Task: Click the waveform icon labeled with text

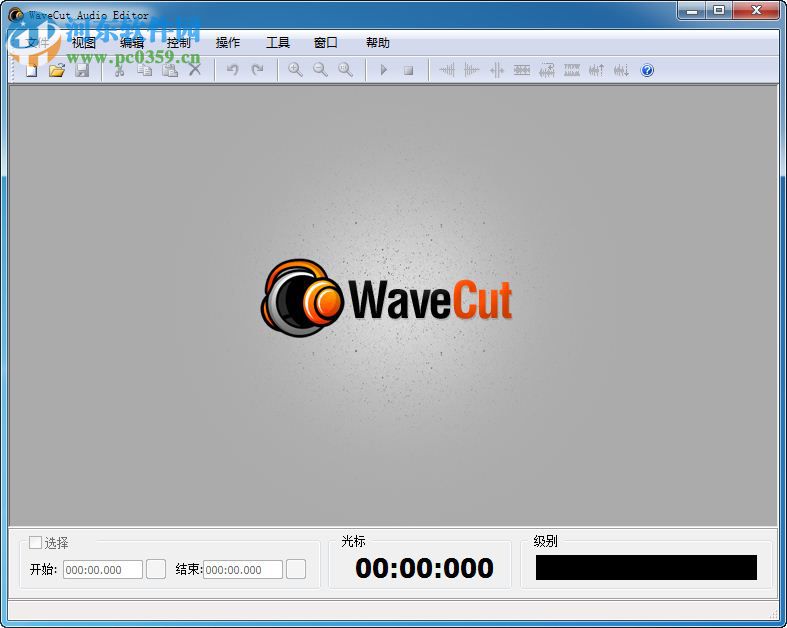Action: pos(572,70)
